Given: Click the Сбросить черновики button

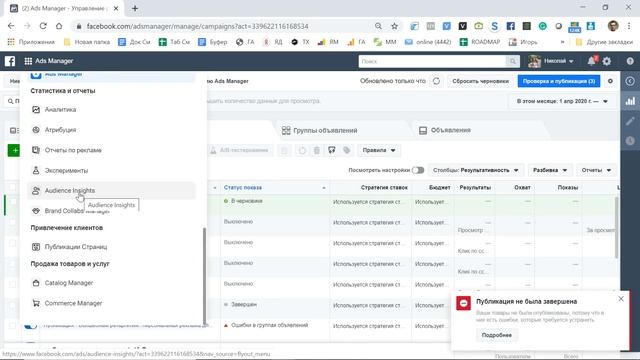Looking at the screenshot, I should (480, 81).
